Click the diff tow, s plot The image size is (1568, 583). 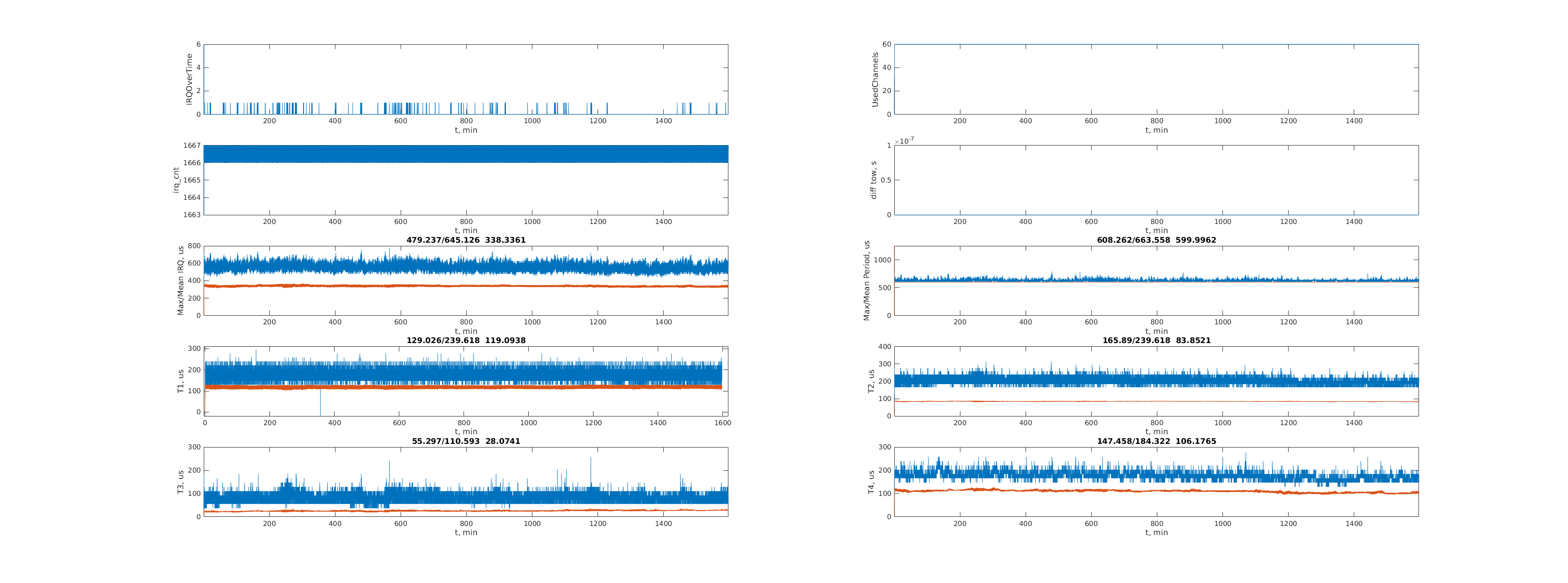click(1156, 180)
